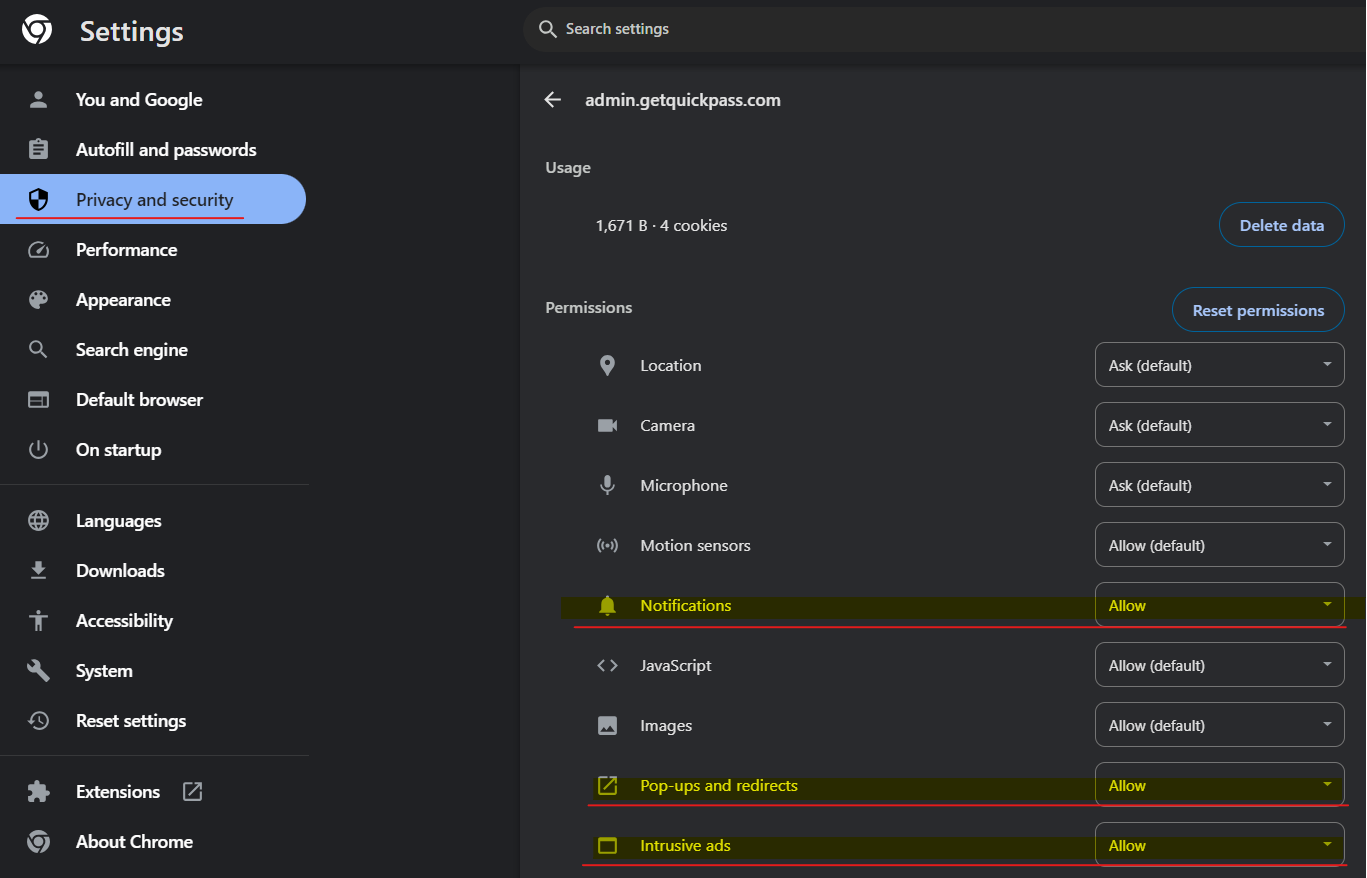Image resolution: width=1367 pixels, height=878 pixels.
Task: Click the camera icon in Permissions
Action: tap(607, 425)
